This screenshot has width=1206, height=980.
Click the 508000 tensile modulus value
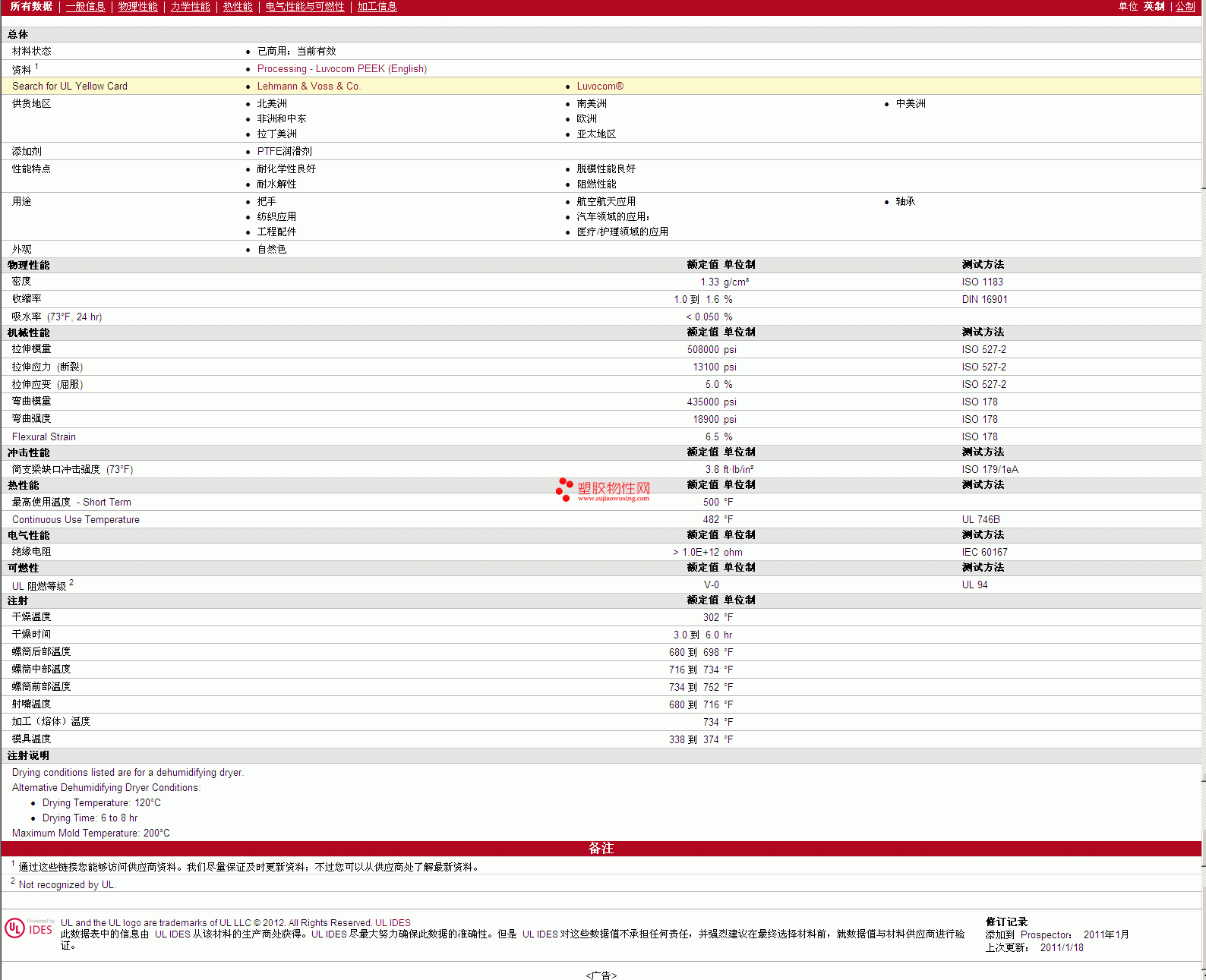(x=703, y=350)
